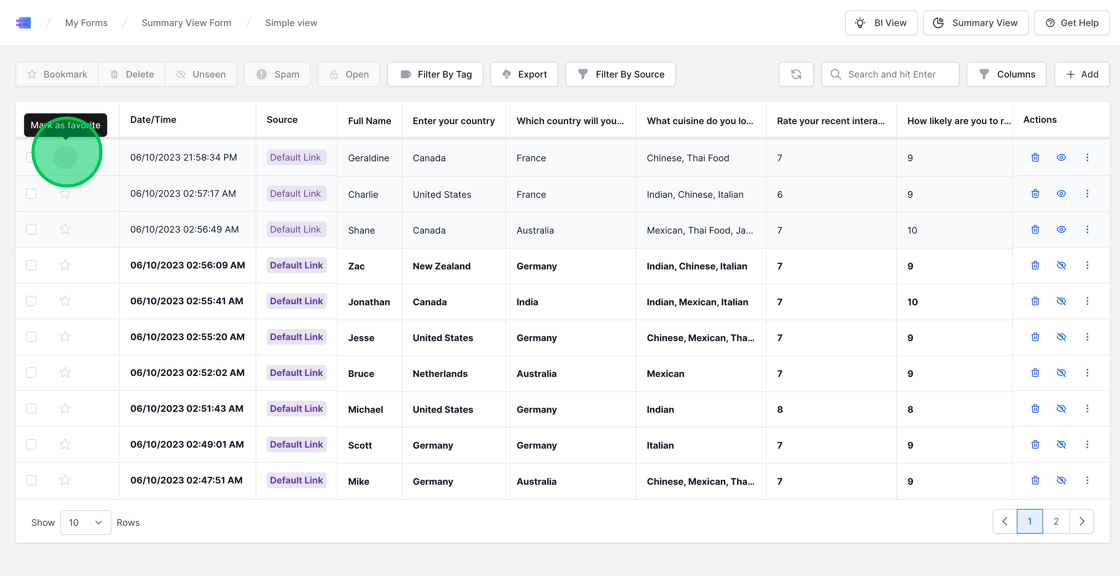Image resolution: width=1120 pixels, height=576 pixels.
Task: Tick the checkbox beside Bruce's entry
Action: (x=31, y=373)
